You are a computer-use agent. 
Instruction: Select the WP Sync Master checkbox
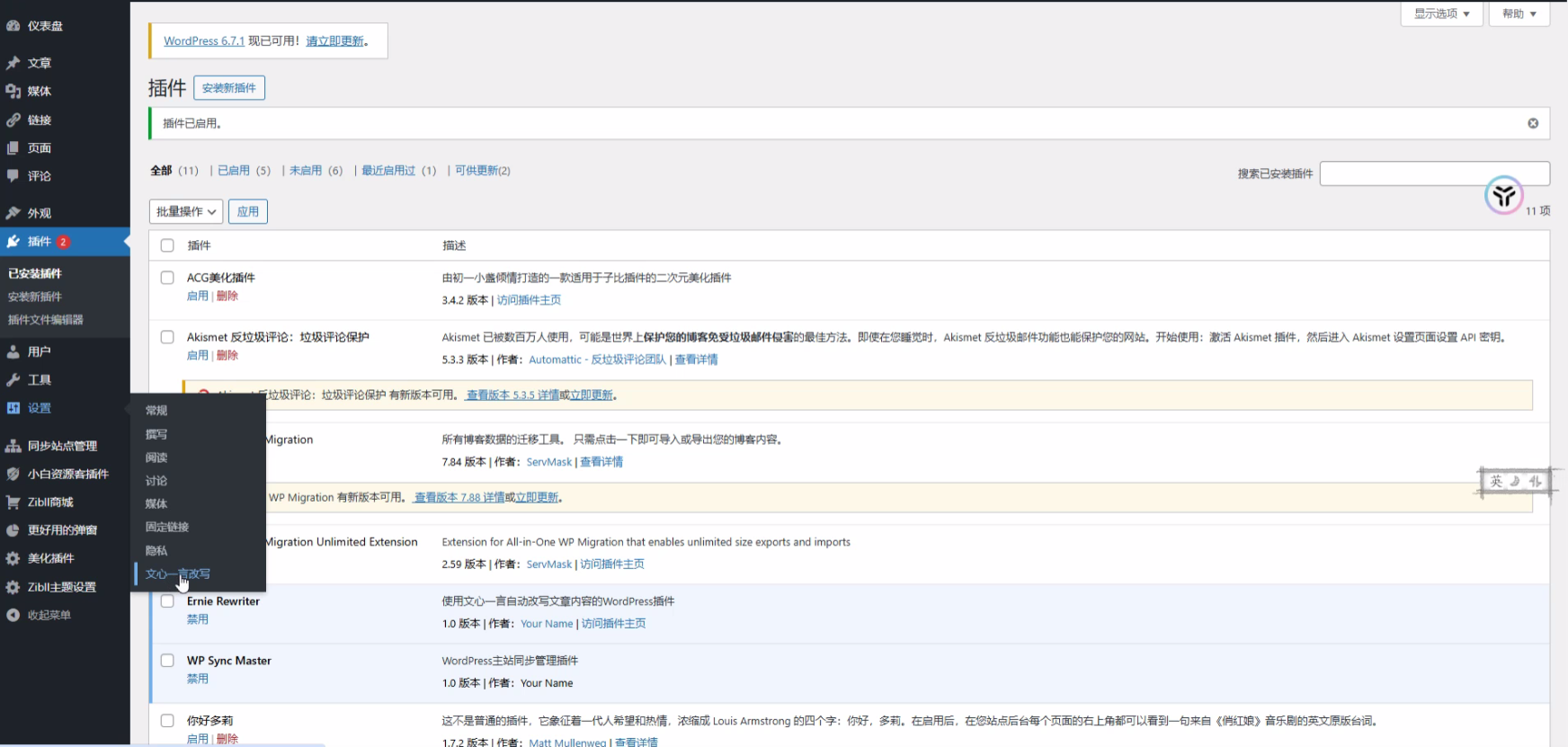167,661
